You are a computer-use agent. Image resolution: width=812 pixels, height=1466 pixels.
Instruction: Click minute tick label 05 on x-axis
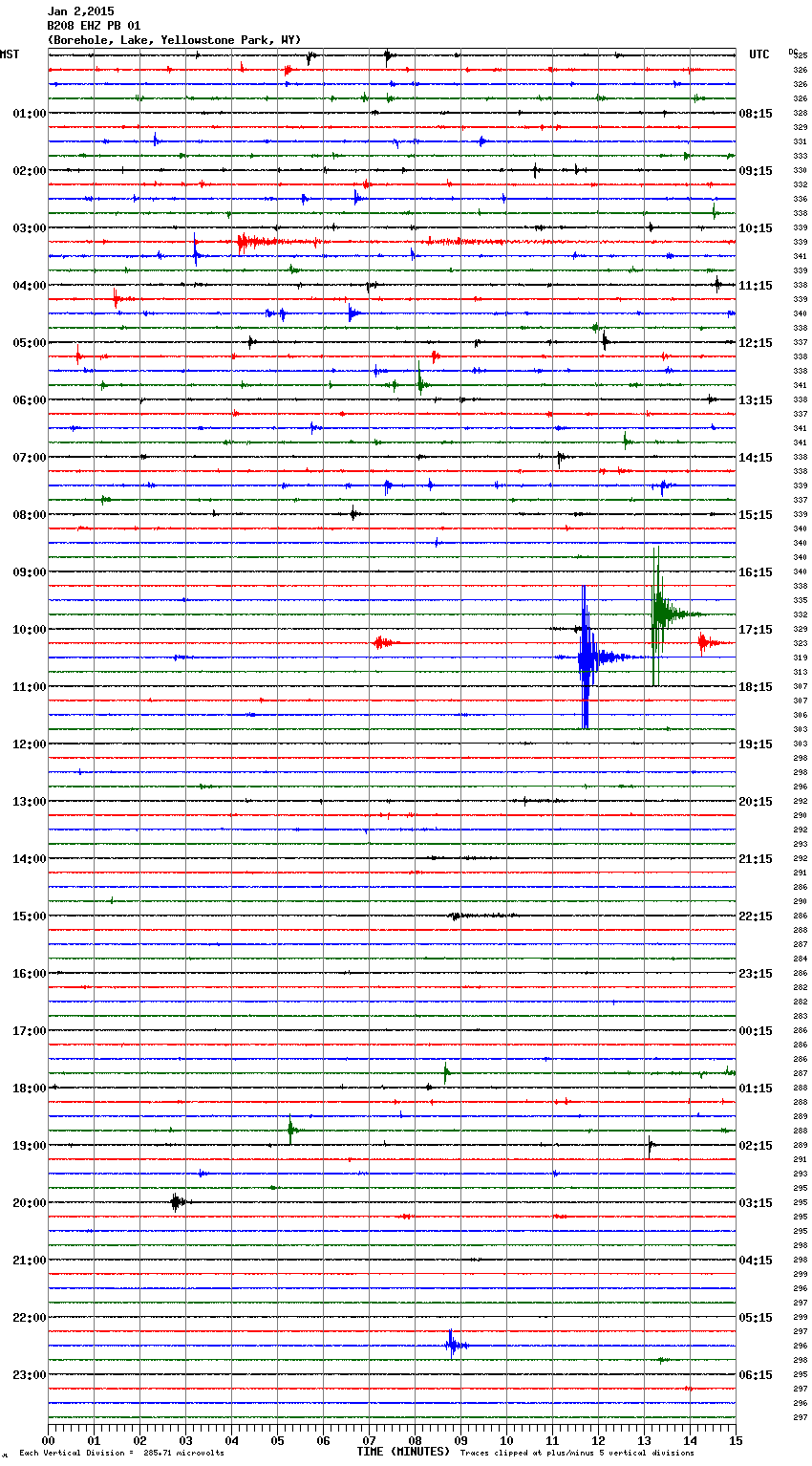pos(277,1441)
